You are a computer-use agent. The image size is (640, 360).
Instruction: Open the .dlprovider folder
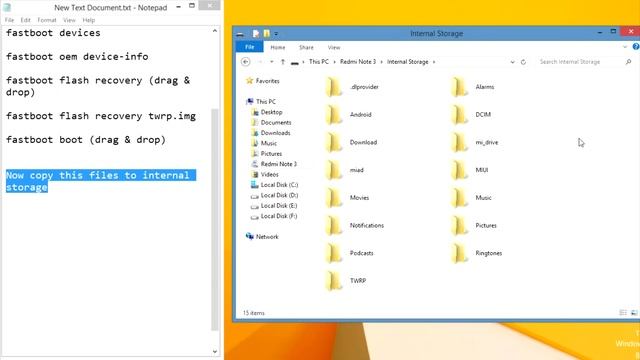(x=352, y=87)
